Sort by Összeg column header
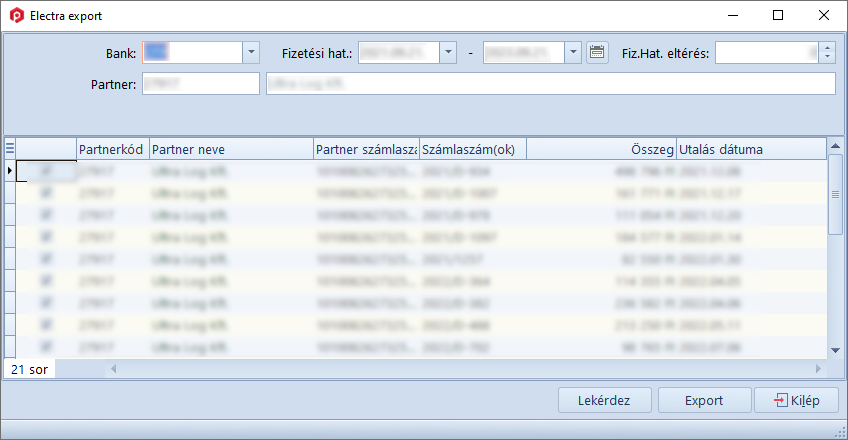This screenshot has width=848, height=440. [601, 149]
